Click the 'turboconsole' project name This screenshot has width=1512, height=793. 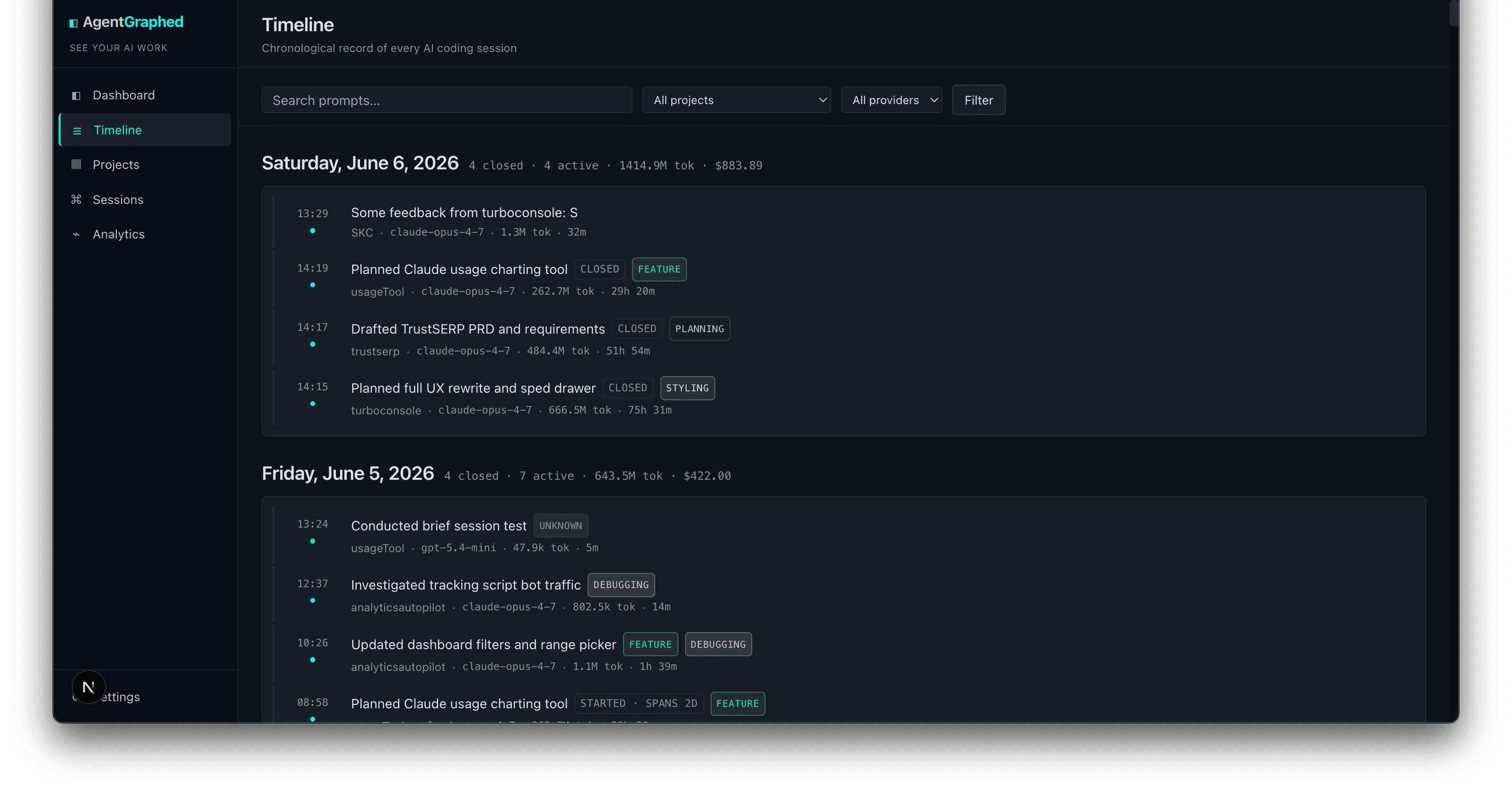pyautogui.click(x=386, y=410)
